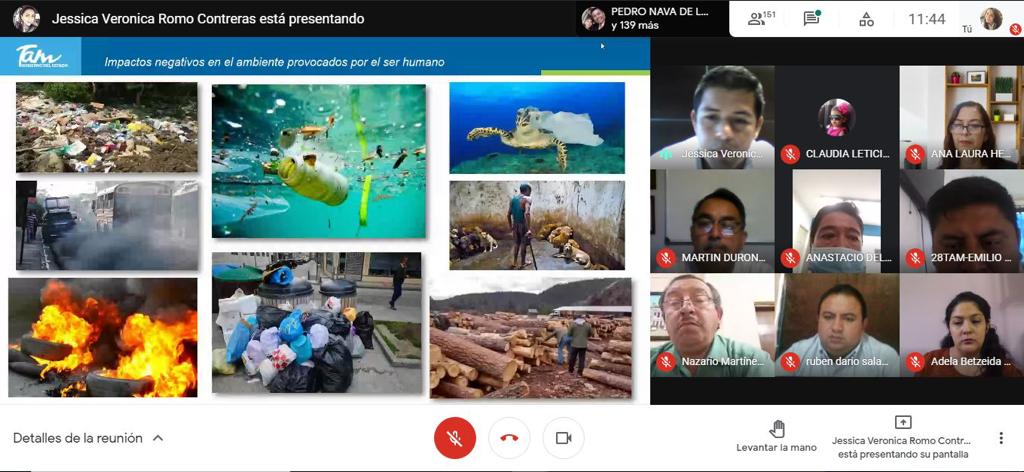Open the three-dot more options menu
This screenshot has height=472, width=1024.
click(1000, 438)
